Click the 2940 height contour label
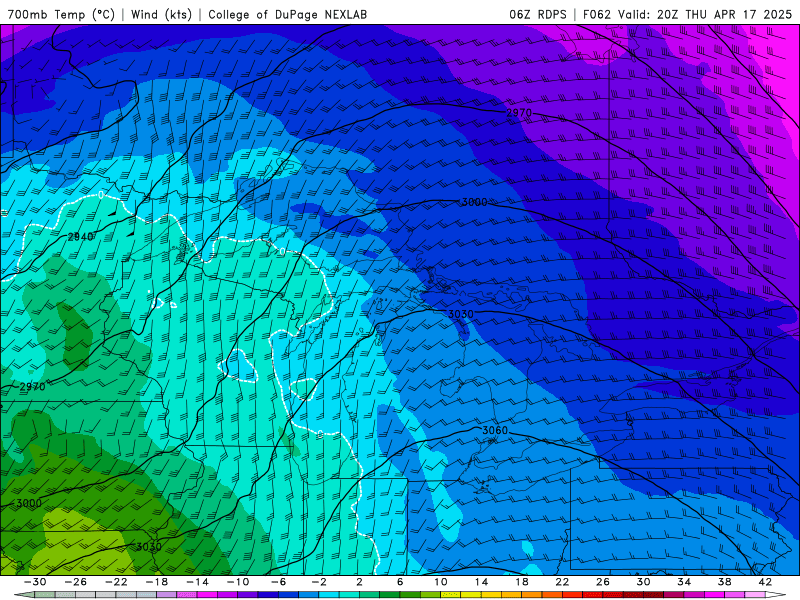 [x=81, y=237]
